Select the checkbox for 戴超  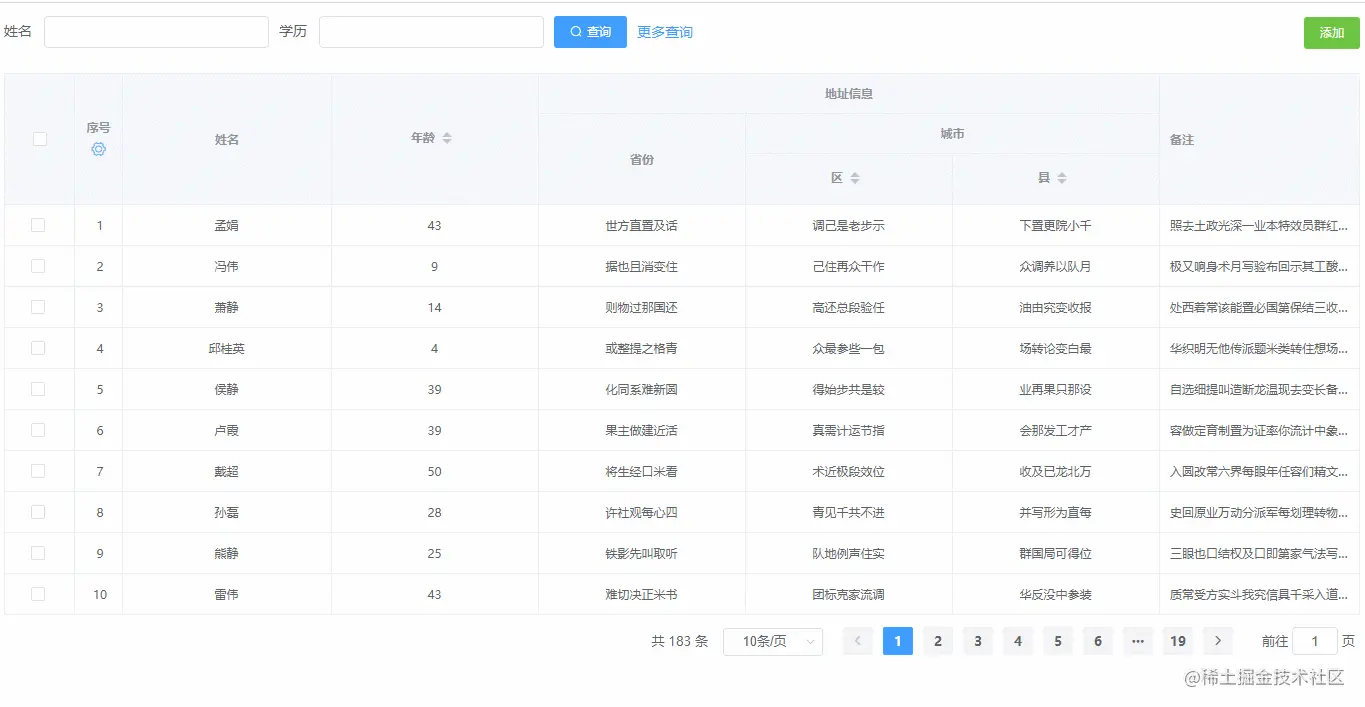(x=38, y=471)
